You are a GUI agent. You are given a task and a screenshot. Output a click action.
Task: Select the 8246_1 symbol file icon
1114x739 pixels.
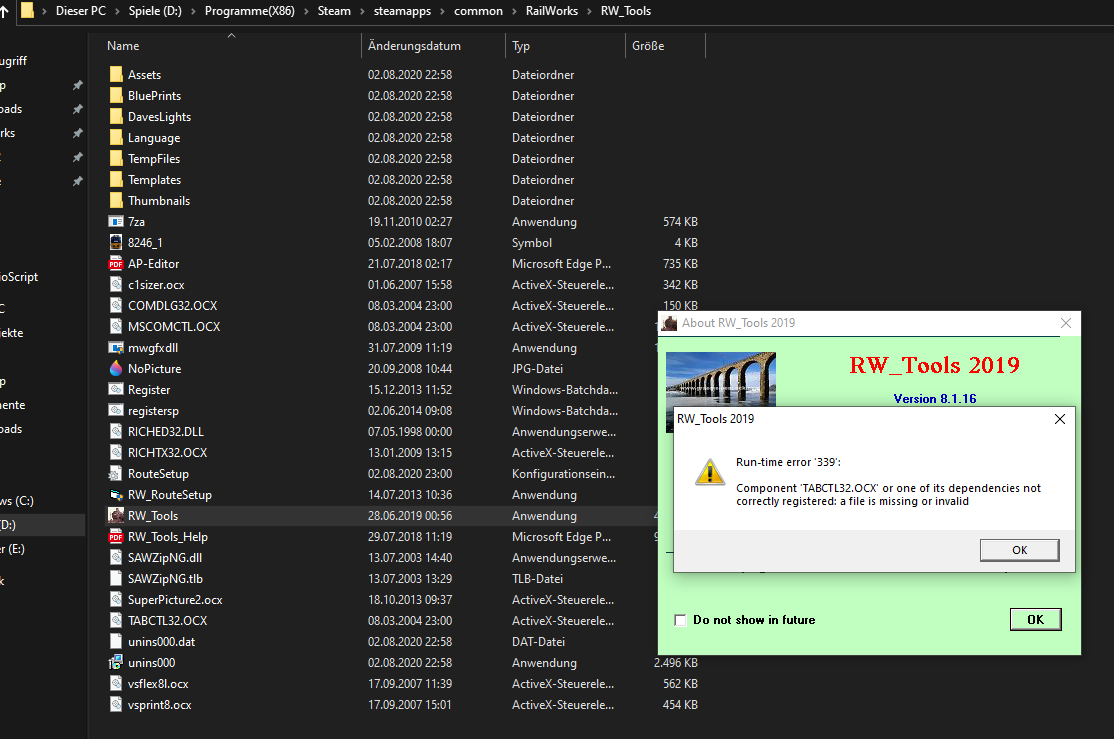tap(116, 242)
